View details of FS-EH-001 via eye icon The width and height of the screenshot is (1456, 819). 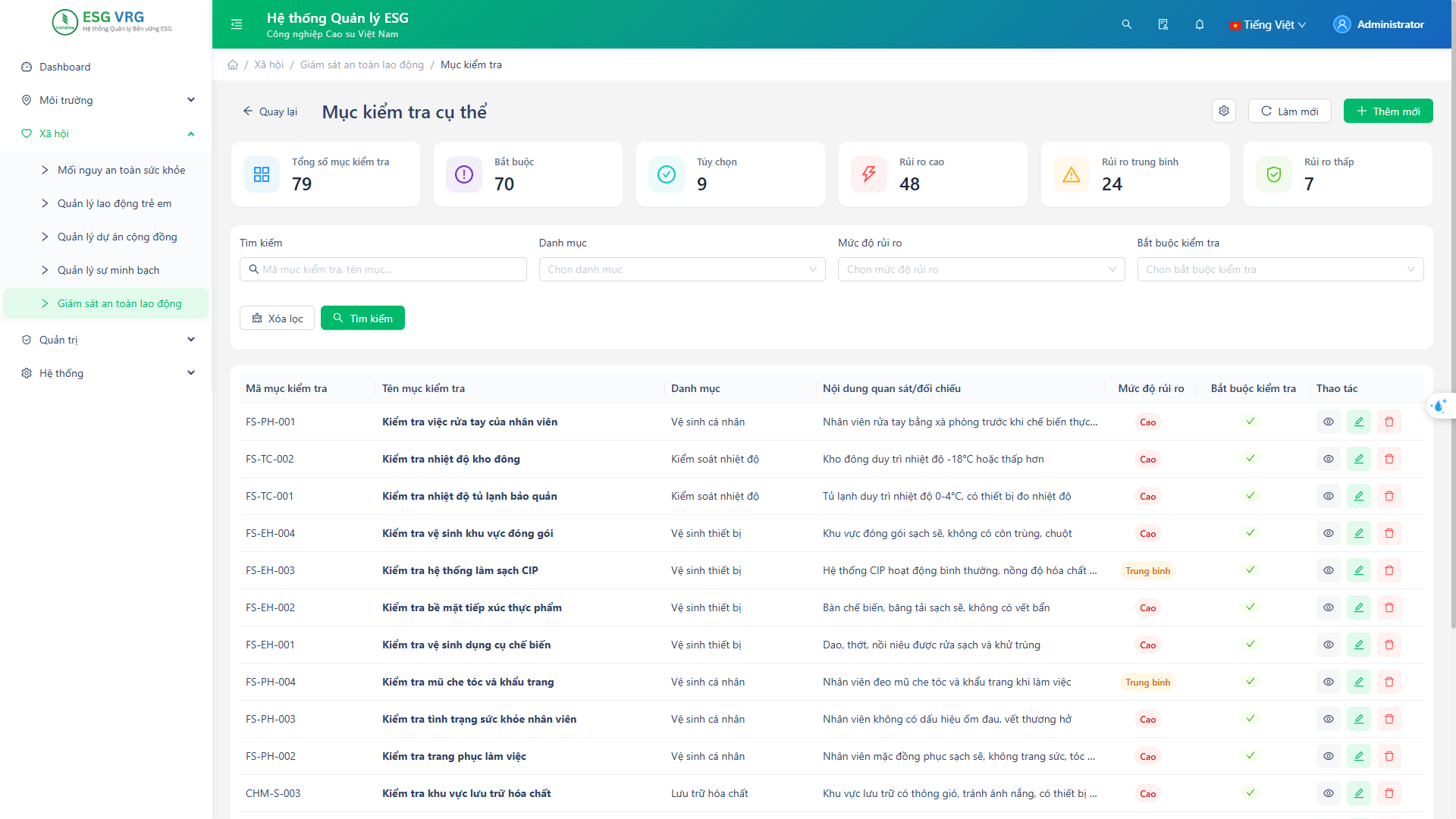click(x=1329, y=645)
